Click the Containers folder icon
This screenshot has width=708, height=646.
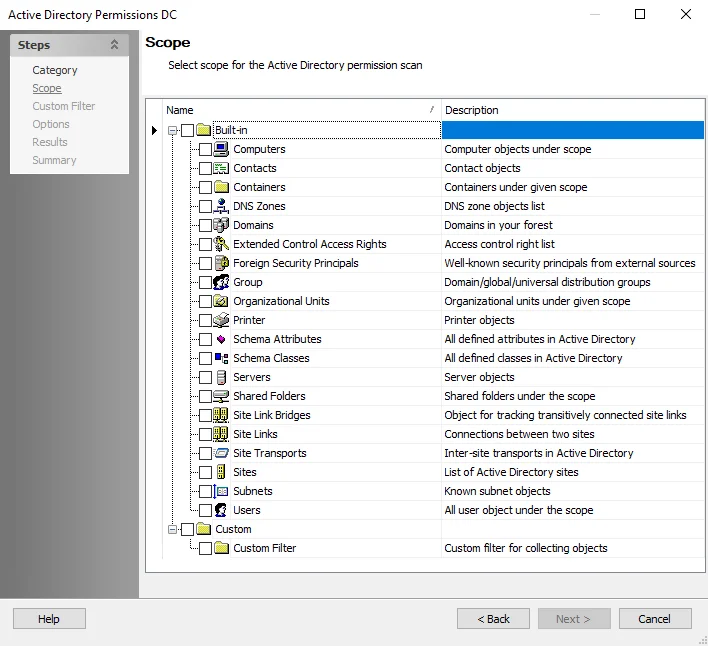tap(221, 187)
